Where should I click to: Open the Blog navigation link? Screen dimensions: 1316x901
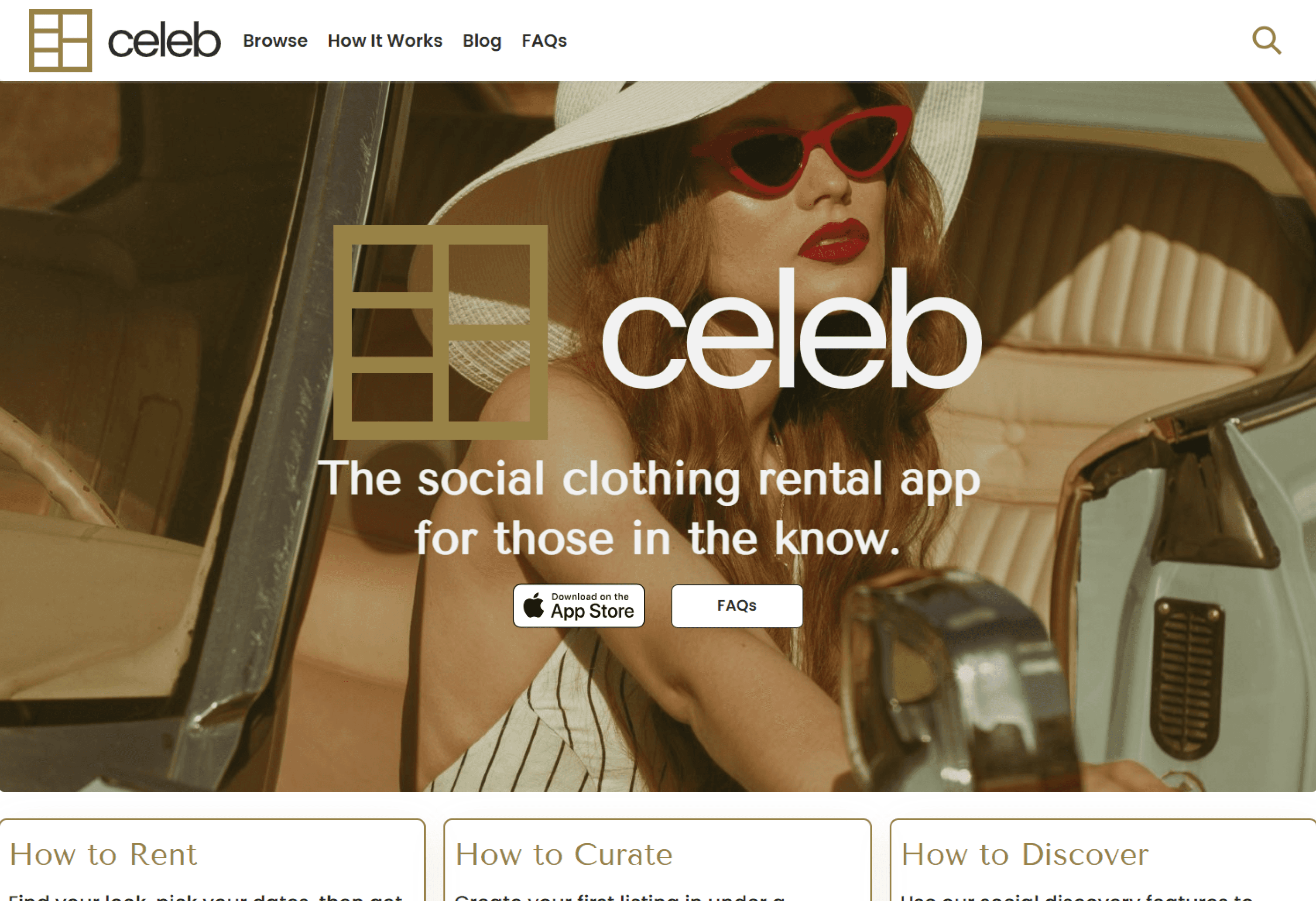482,41
